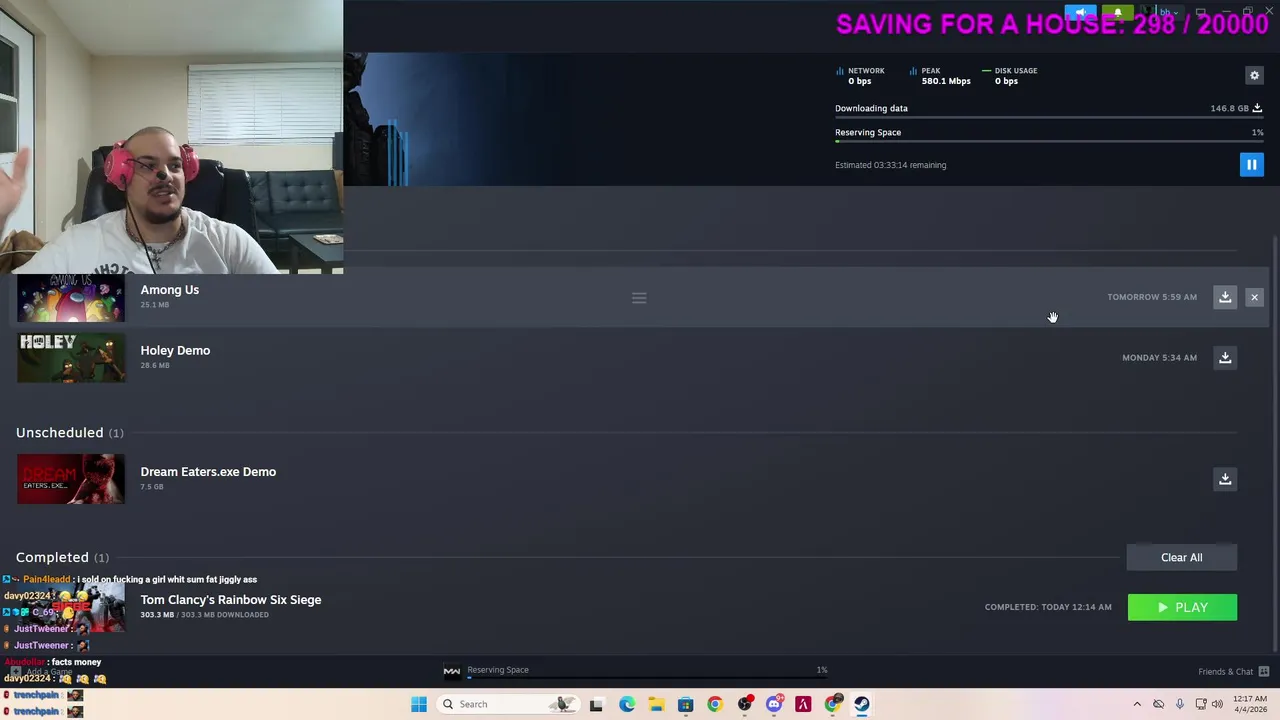Click 'TOMORROW 5:59 AM' schedule text
The image size is (1280, 720).
click(1152, 297)
